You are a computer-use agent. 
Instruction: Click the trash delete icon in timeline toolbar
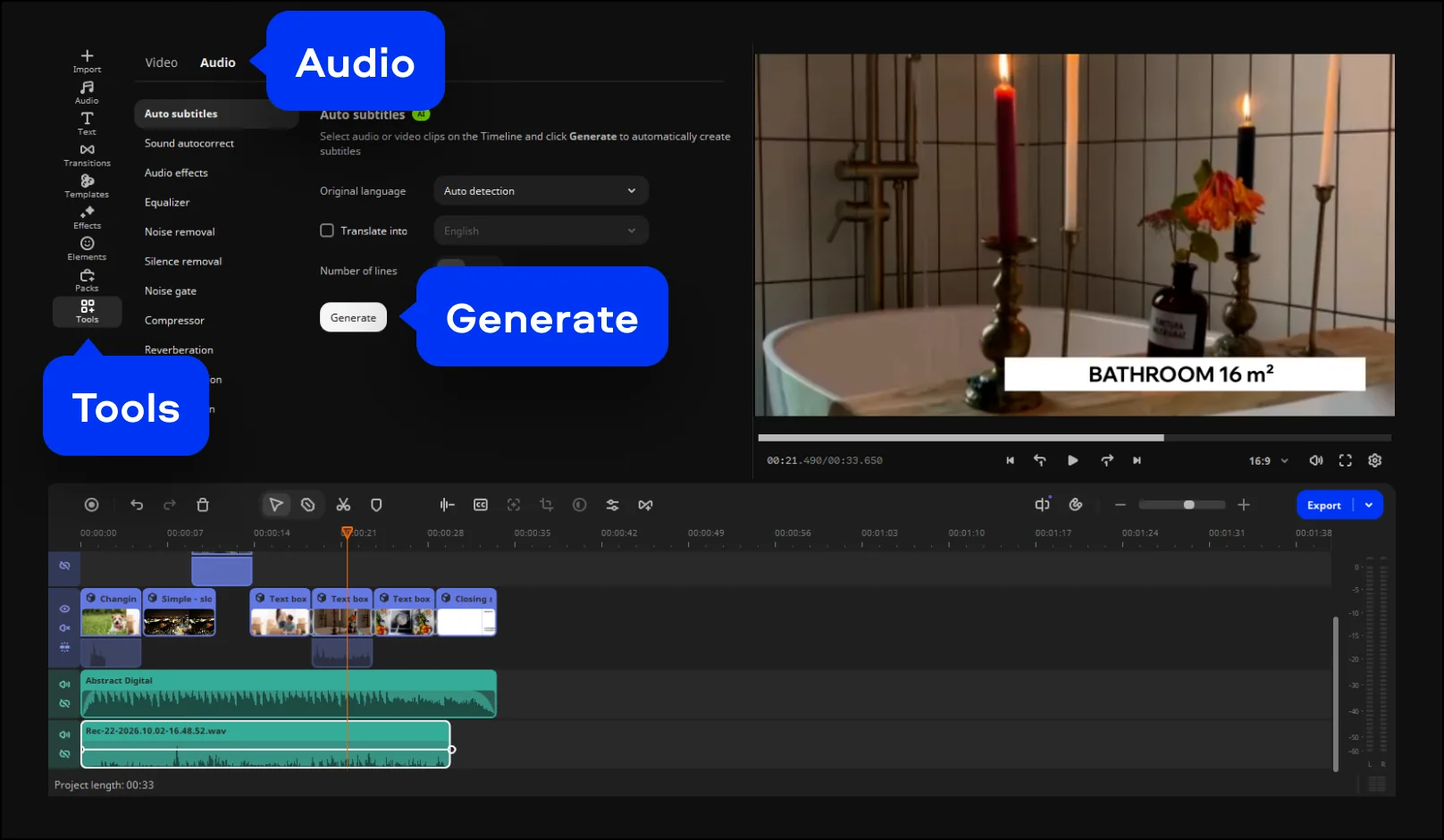point(203,505)
